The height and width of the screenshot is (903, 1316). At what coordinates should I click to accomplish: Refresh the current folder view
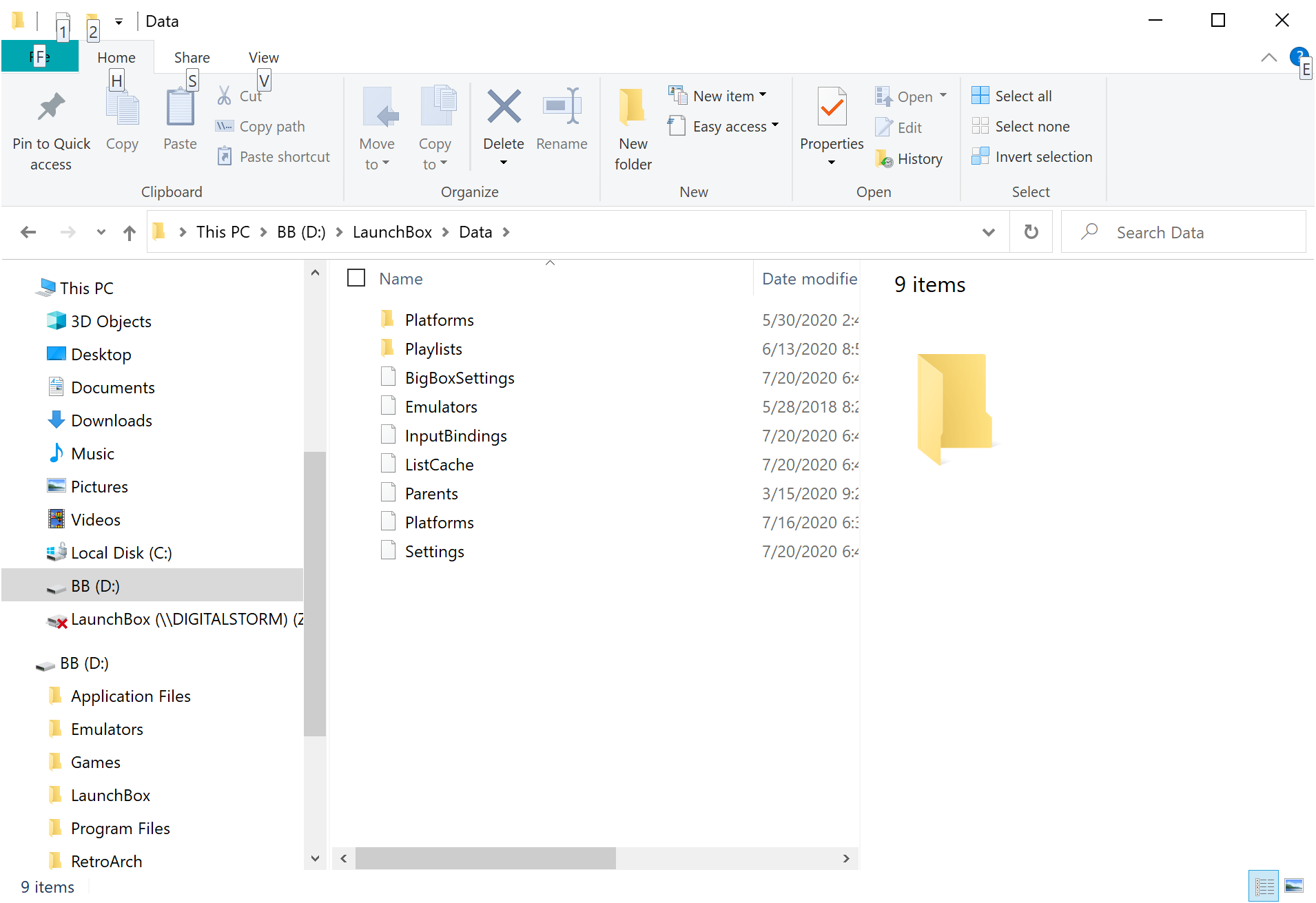[x=1031, y=232]
